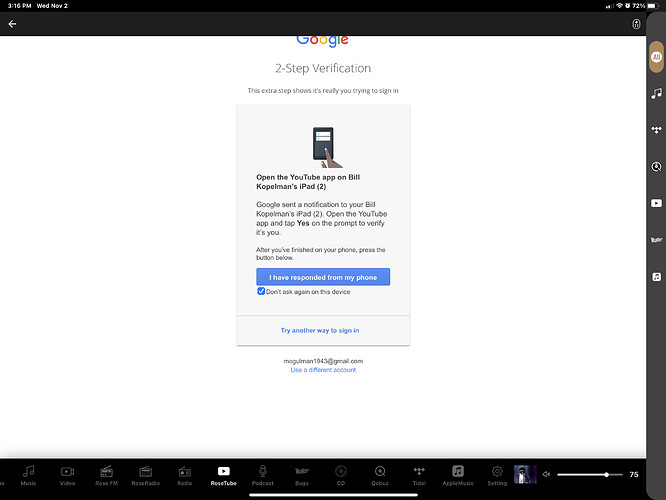The image size is (666, 500).
Task: Adjust the volume slider
Action: coord(590,475)
